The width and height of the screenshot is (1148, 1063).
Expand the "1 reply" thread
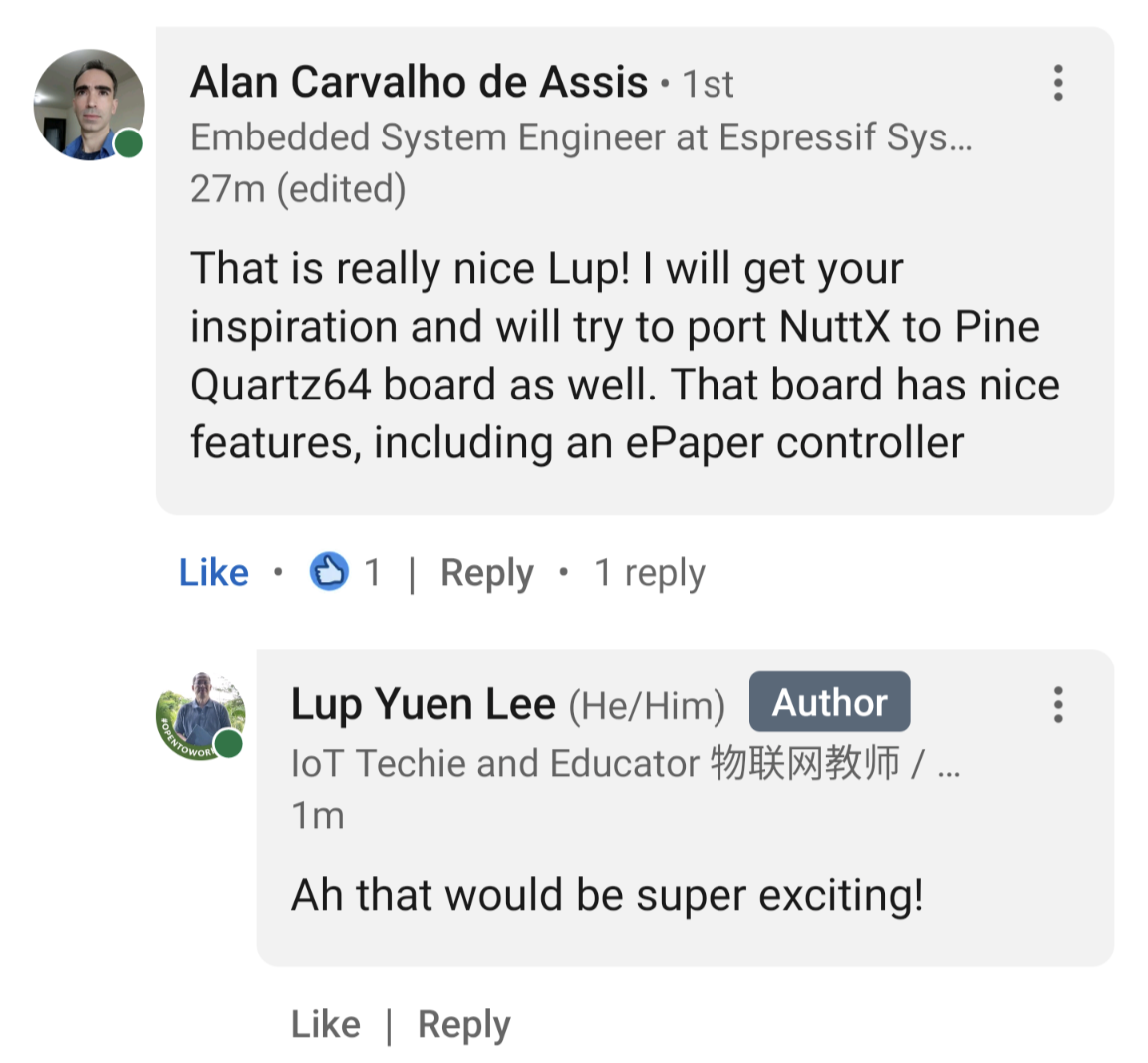650,573
